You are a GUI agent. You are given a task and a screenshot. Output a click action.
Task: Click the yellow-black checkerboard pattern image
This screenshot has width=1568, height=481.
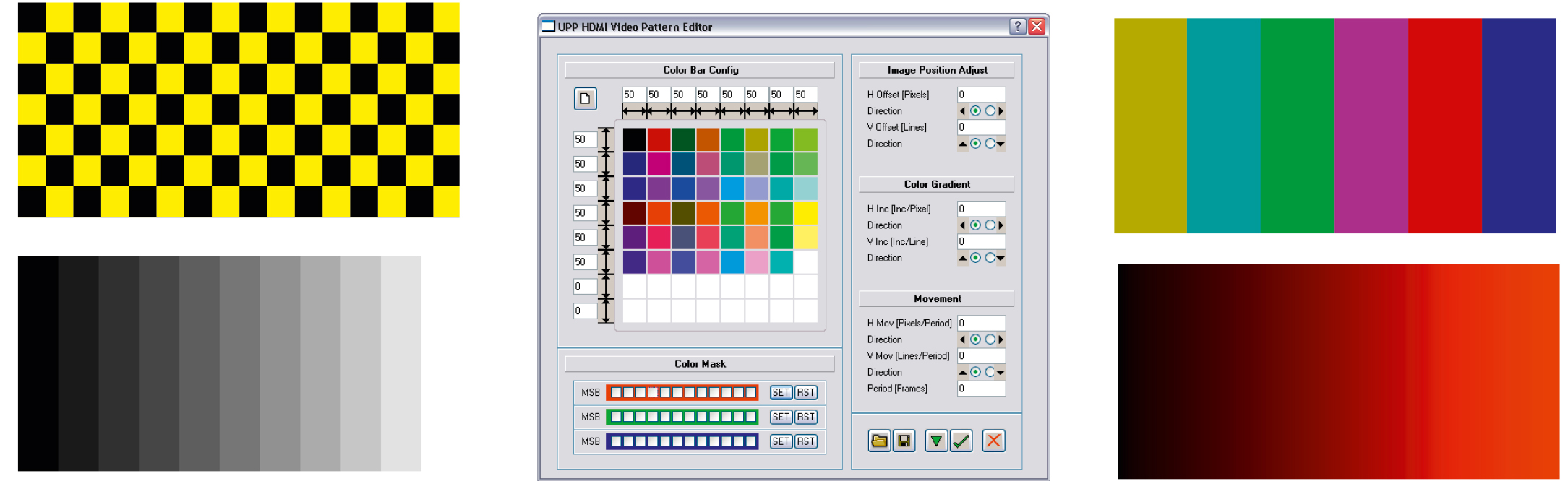point(239,110)
